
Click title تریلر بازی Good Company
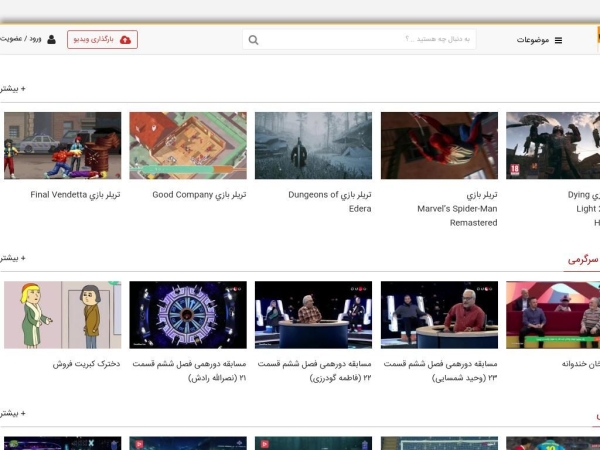coord(199,195)
